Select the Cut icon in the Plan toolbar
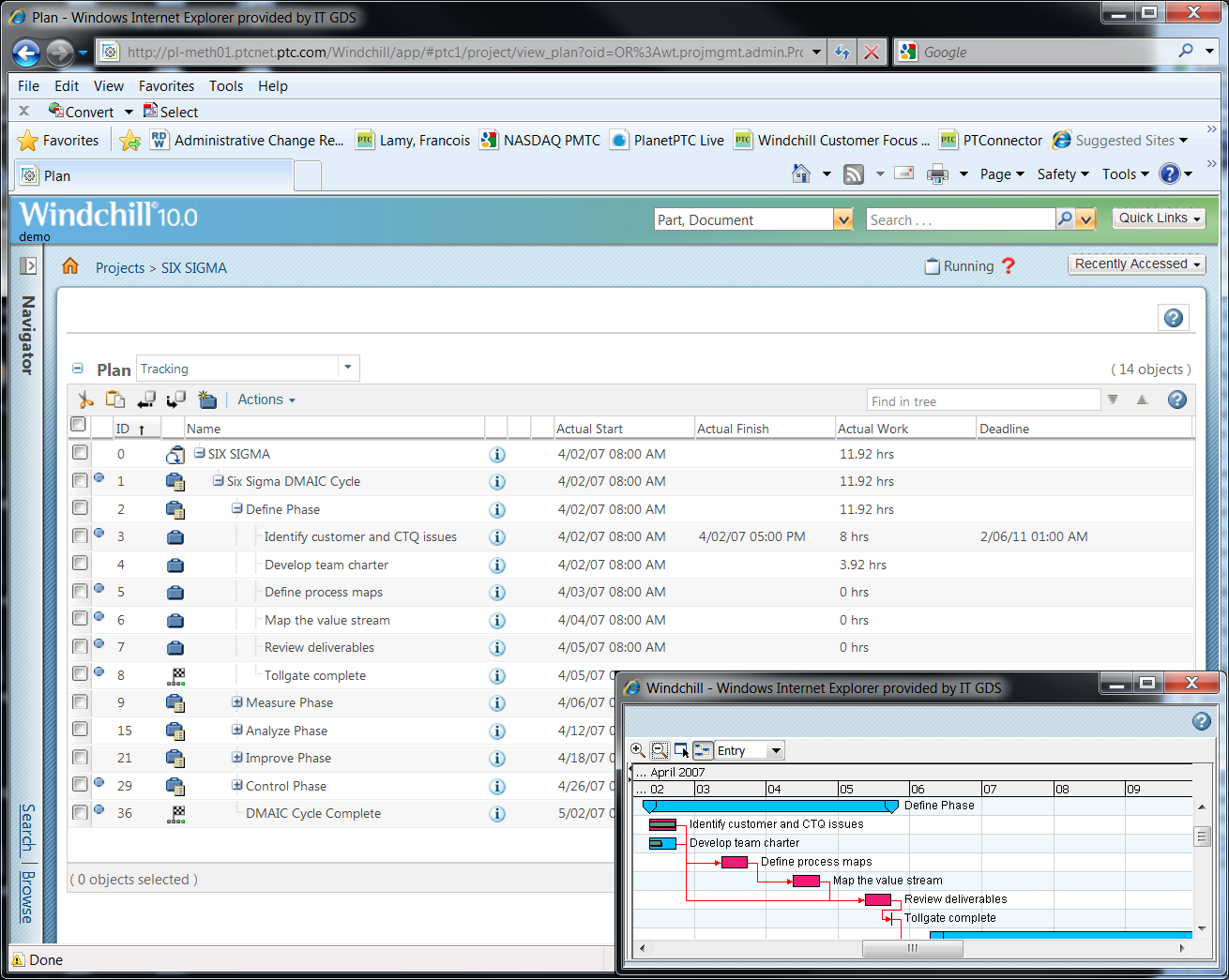The height and width of the screenshot is (980, 1229). coord(85,400)
